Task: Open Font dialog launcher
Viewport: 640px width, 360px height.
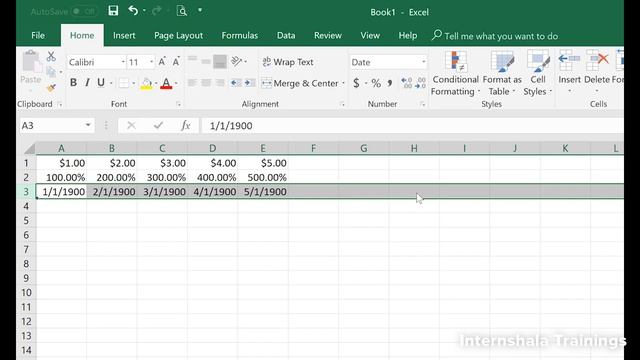Action: (178, 104)
